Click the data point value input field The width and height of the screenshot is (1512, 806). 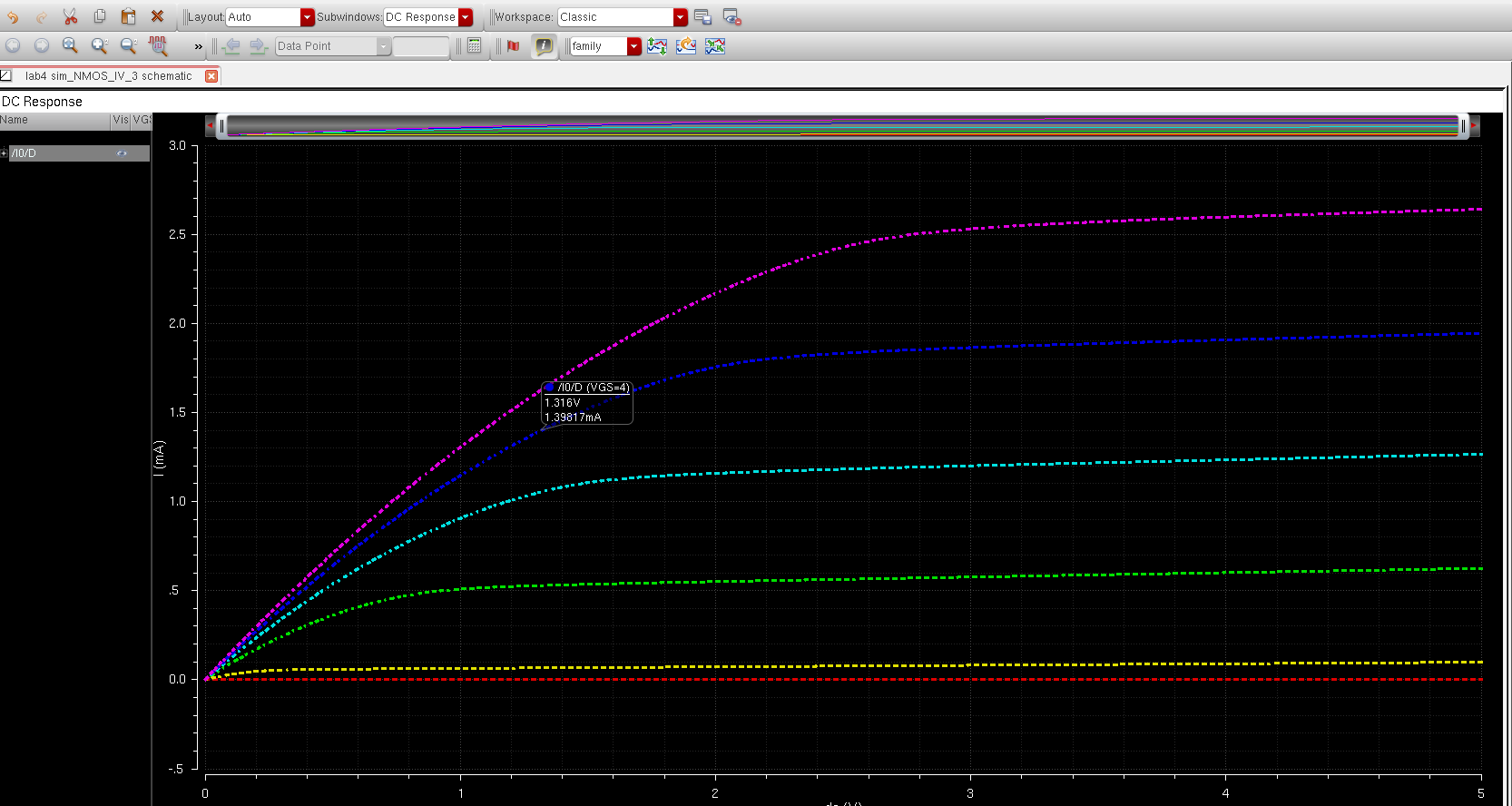[421, 46]
